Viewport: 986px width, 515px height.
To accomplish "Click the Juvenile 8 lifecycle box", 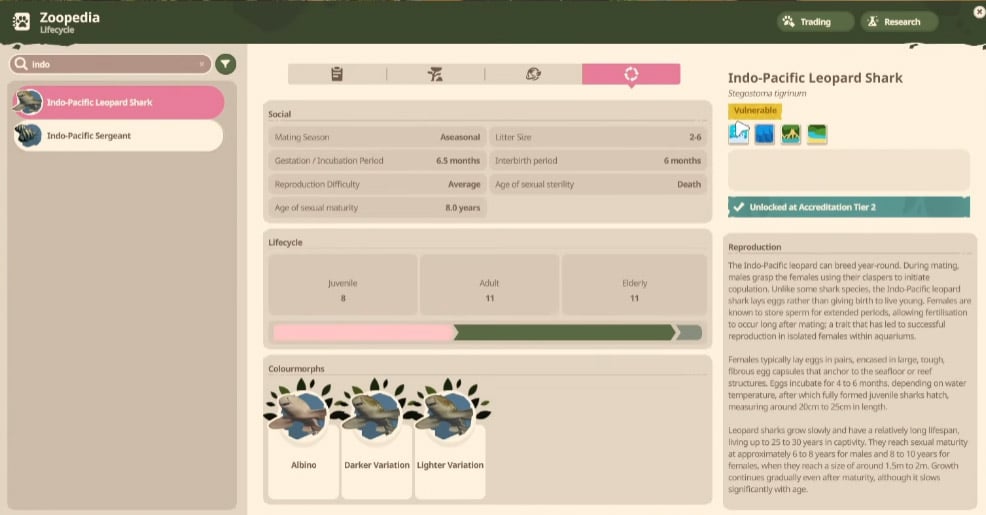I will pos(343,285).
